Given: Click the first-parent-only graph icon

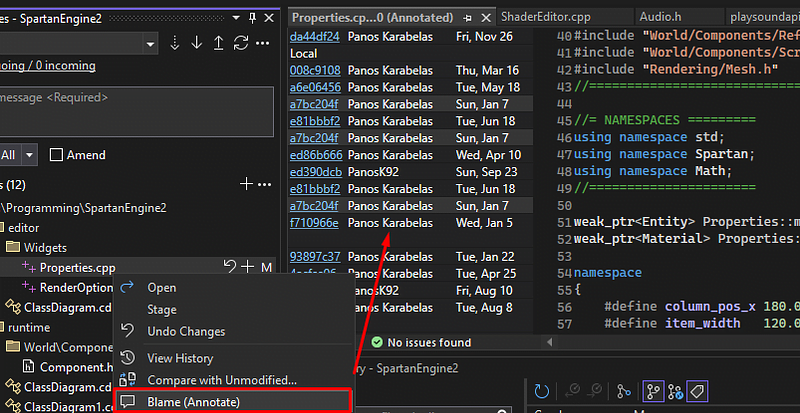Looking at the screenshot, I should (623, 392).
